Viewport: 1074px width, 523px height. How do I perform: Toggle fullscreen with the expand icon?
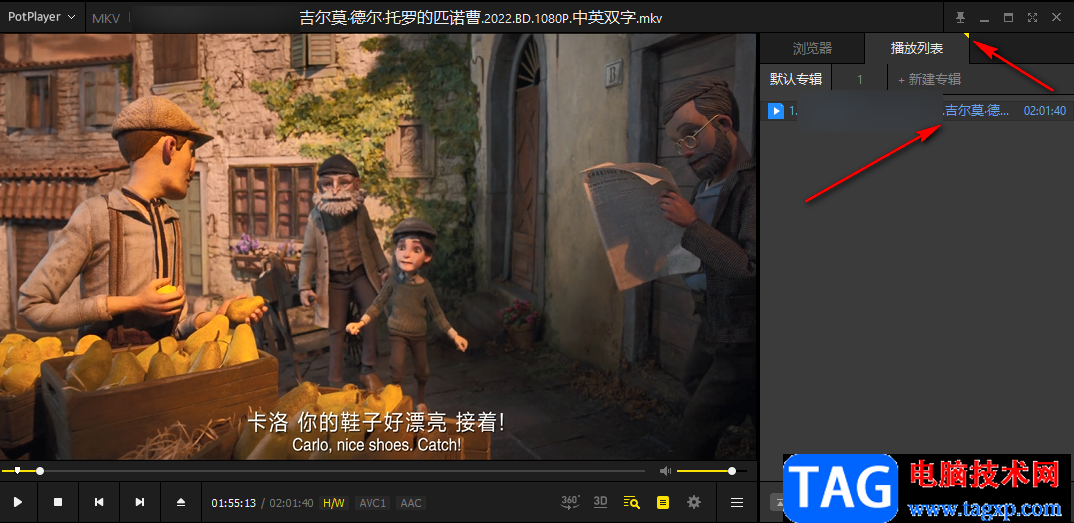tap(1032, 18)
